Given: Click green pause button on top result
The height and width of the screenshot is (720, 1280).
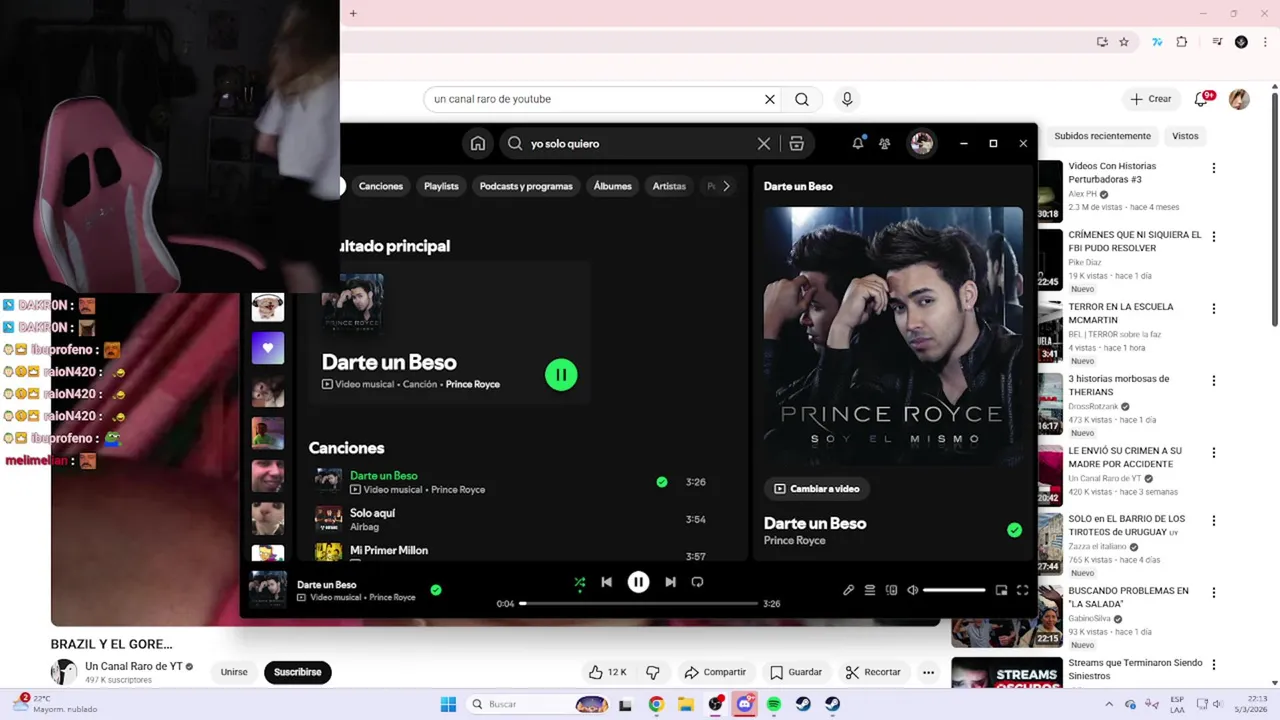Looking at the screenshot, I should (561, 374).
